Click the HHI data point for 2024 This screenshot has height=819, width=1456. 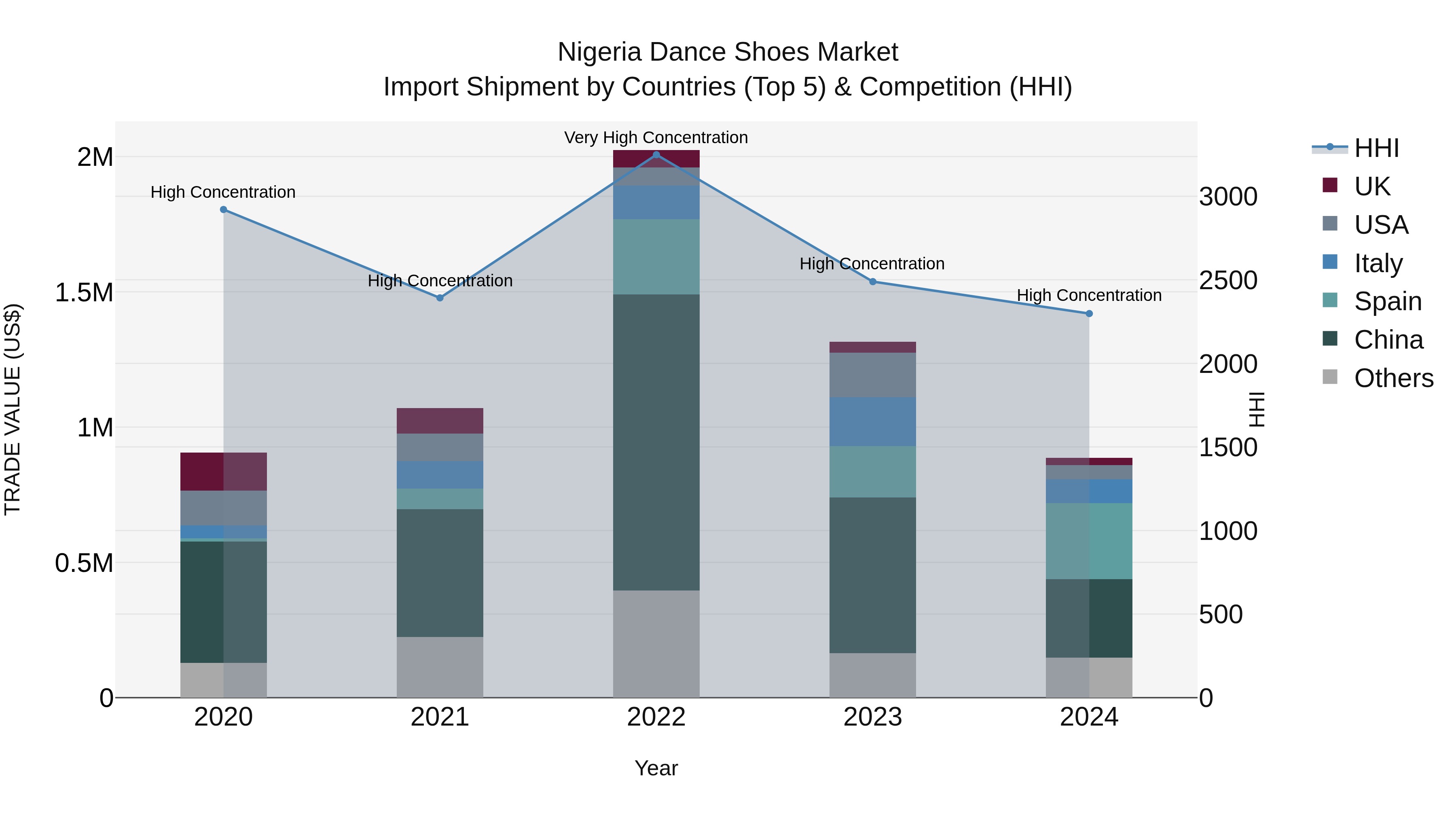coord(1089,314)
